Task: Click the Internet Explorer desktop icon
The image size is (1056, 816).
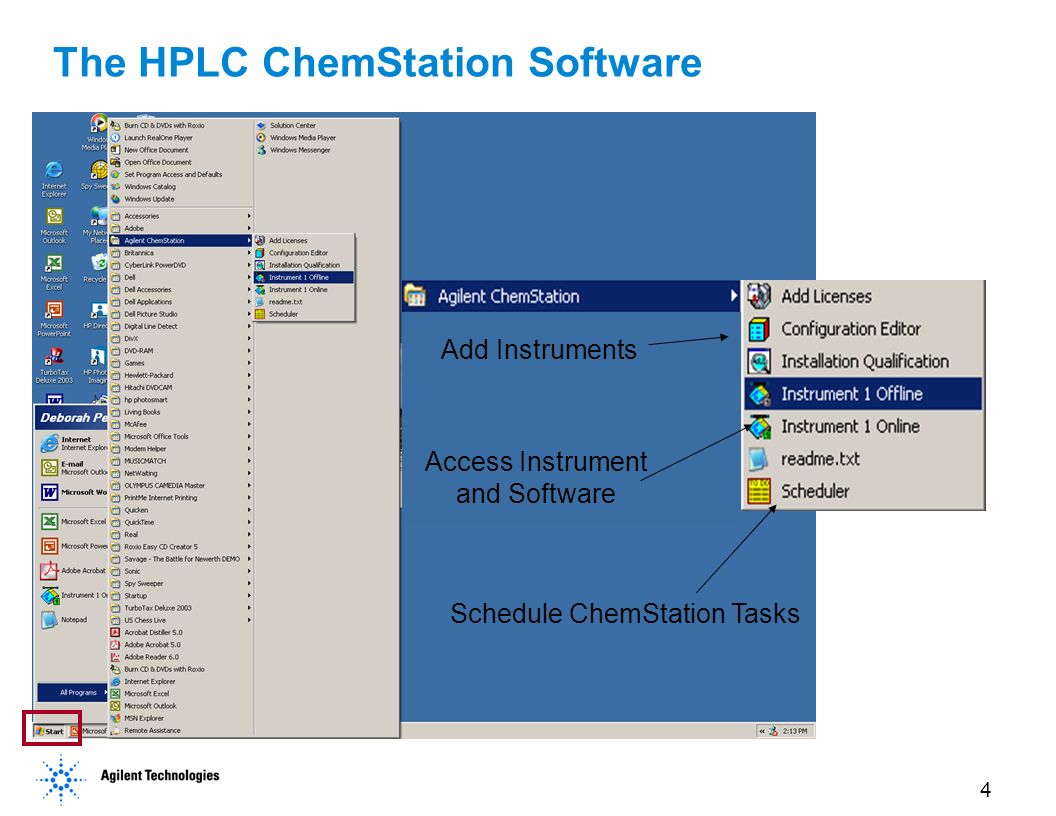Action: [54, 178]
